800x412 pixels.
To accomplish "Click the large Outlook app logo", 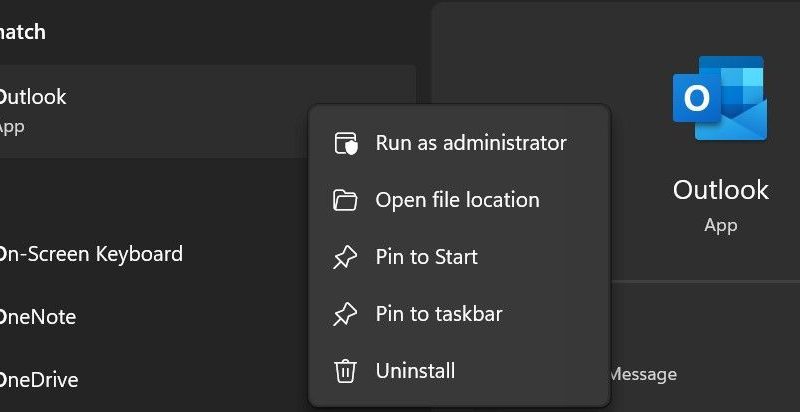I will [720, 98].
